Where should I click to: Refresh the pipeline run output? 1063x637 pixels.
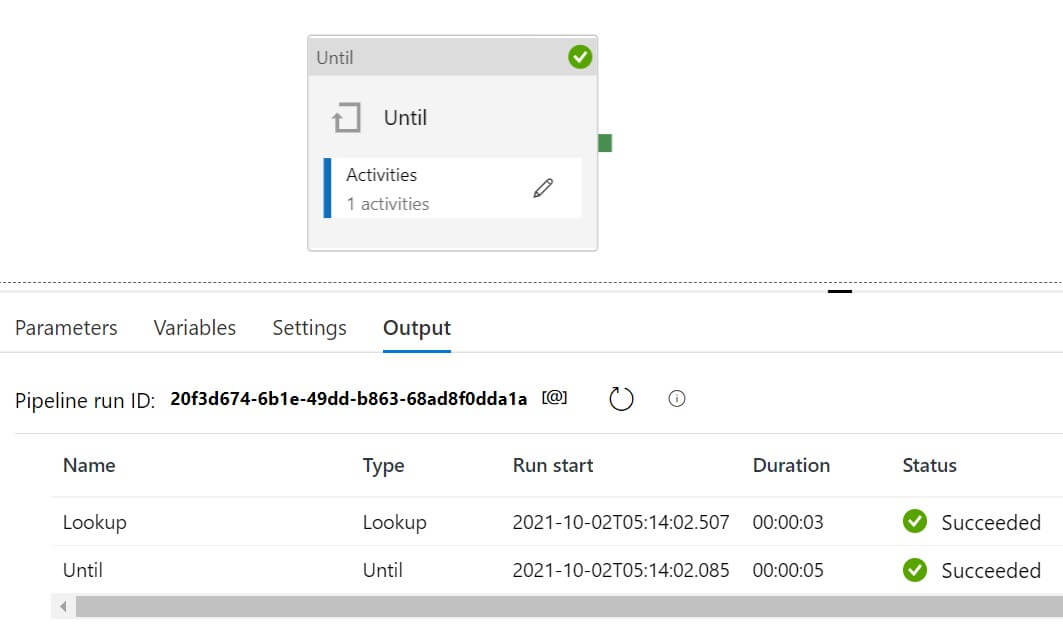(622, 399)
